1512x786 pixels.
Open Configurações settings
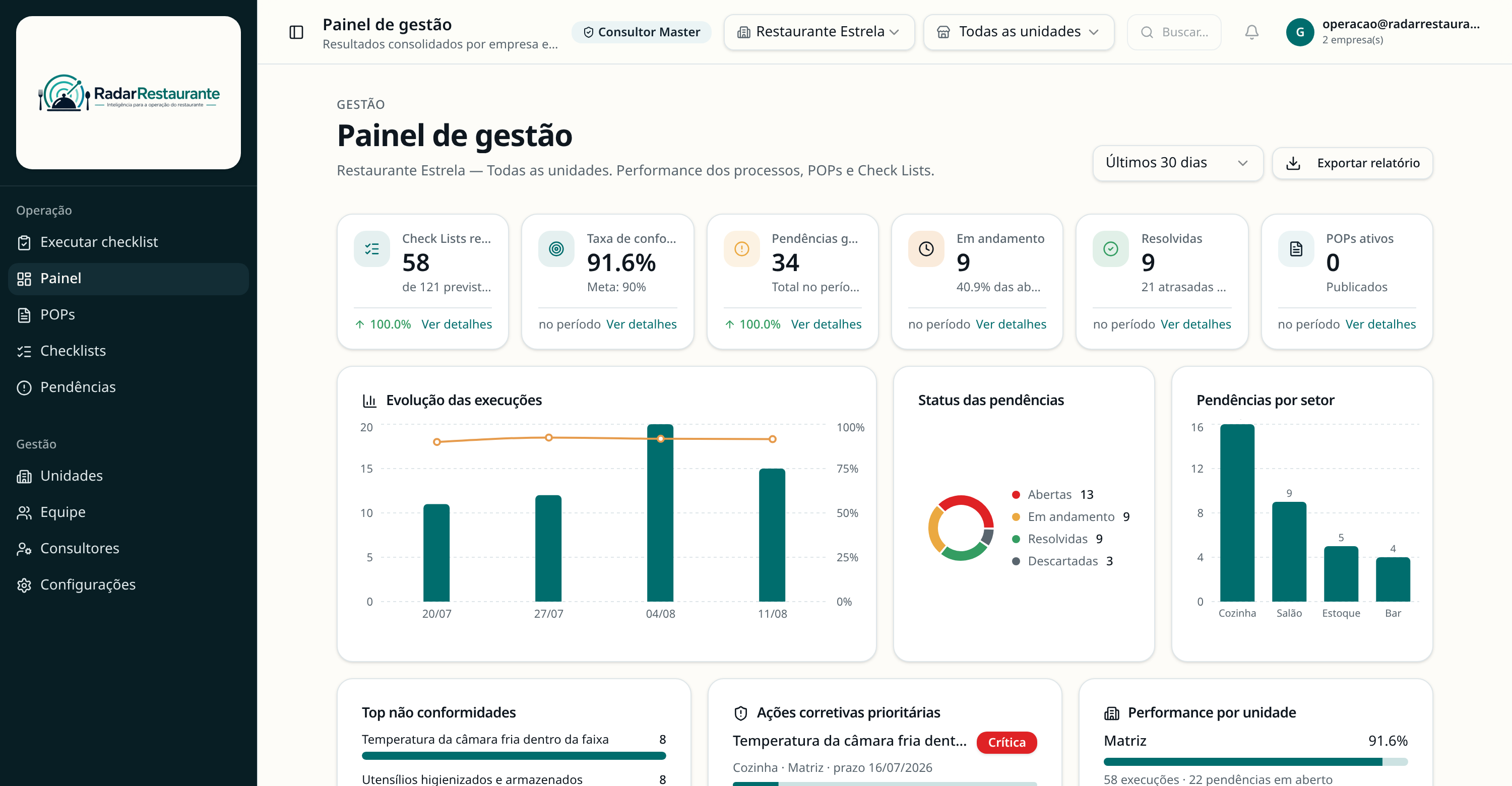[129, 585]
